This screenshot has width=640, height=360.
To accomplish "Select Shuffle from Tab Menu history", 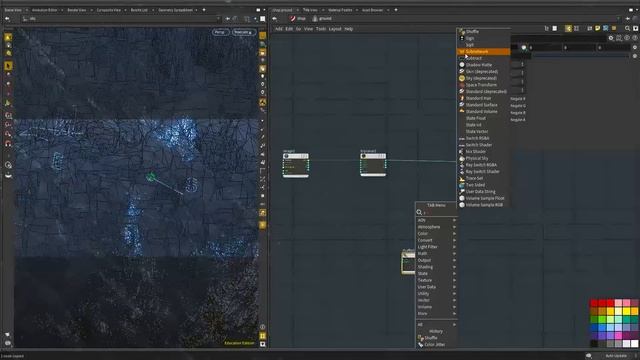I will 431,338.
